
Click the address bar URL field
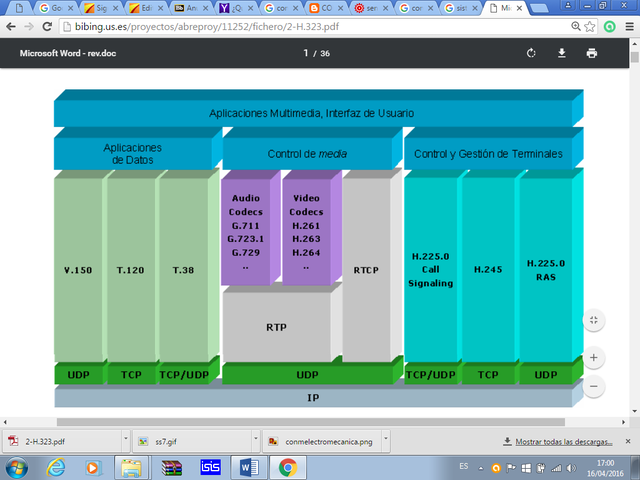[314, 27]
